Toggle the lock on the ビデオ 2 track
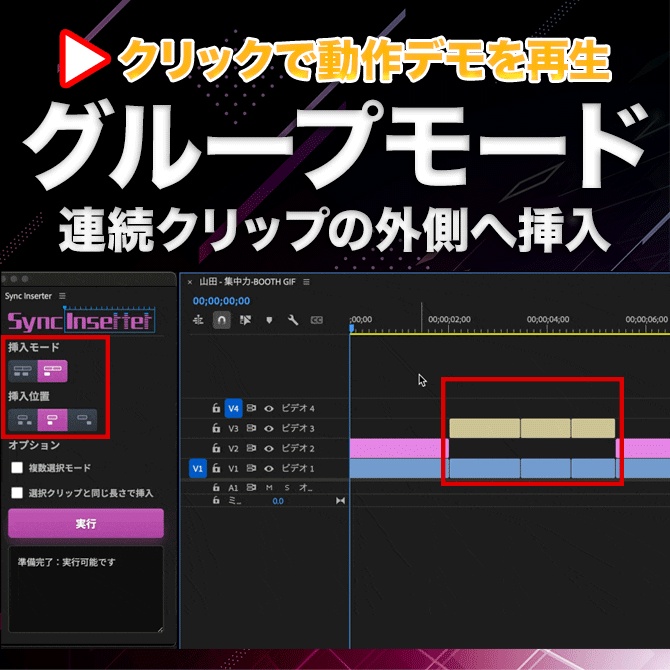The height and width of the screenshot is (670, 670). tap(216, 448)
